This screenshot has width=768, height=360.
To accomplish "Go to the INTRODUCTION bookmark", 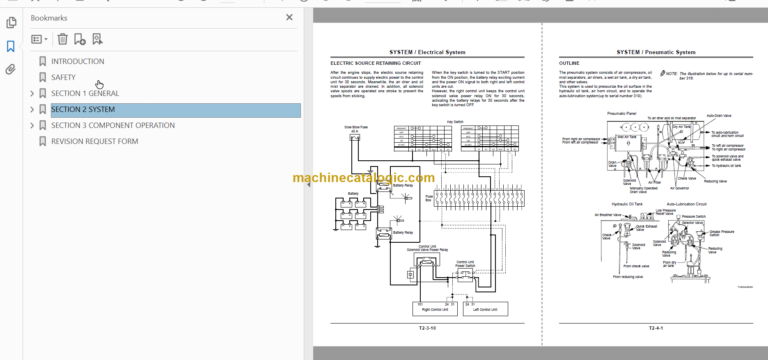I will (77, 61).
